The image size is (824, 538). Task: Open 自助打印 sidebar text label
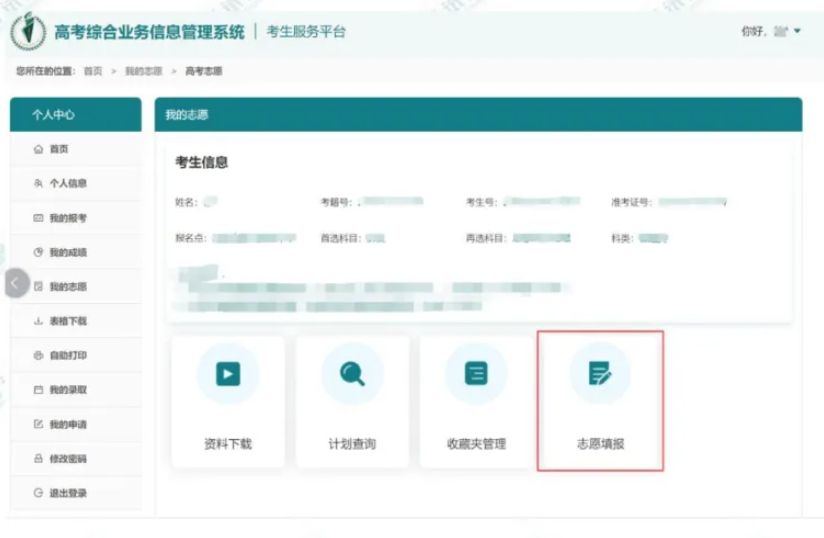click(x=68, y=355)
